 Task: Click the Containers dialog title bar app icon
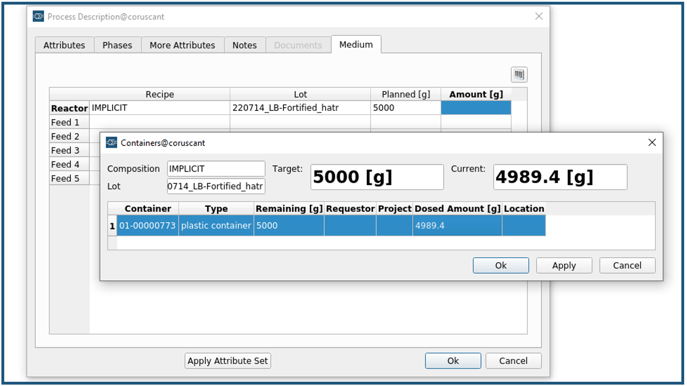(x=112, y=142)
